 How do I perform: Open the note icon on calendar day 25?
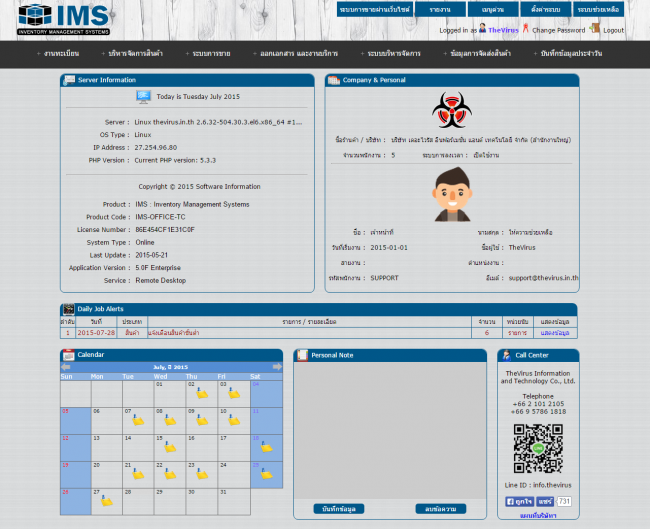(x=267, y=474)
